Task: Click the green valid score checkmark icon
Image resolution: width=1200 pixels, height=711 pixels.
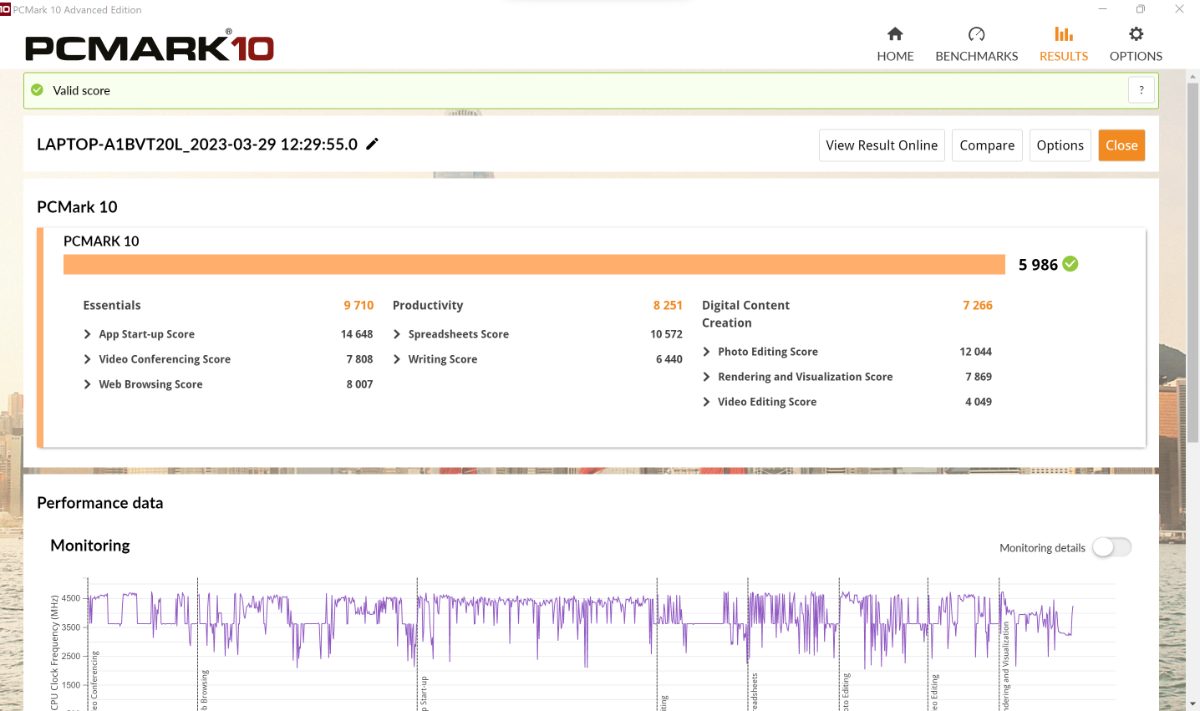Action: (37, 90)
